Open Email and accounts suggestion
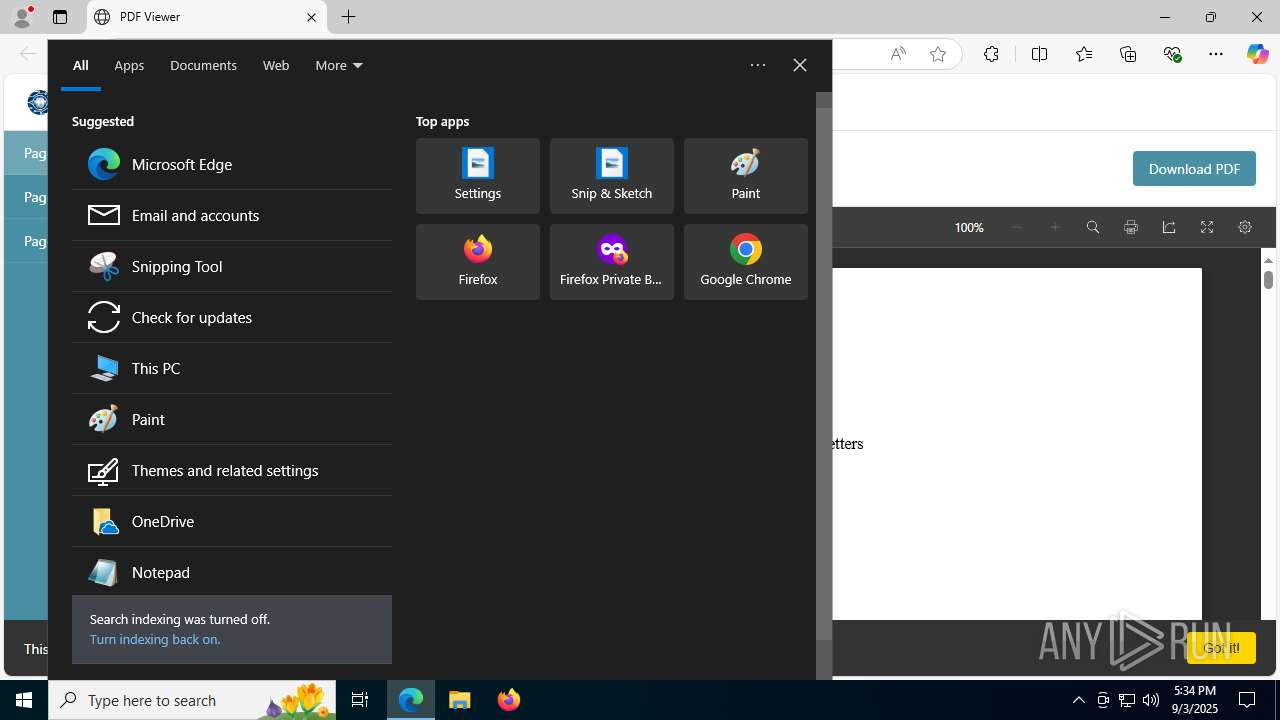This screenshot has height=720, width=1280. pos(231,215)
